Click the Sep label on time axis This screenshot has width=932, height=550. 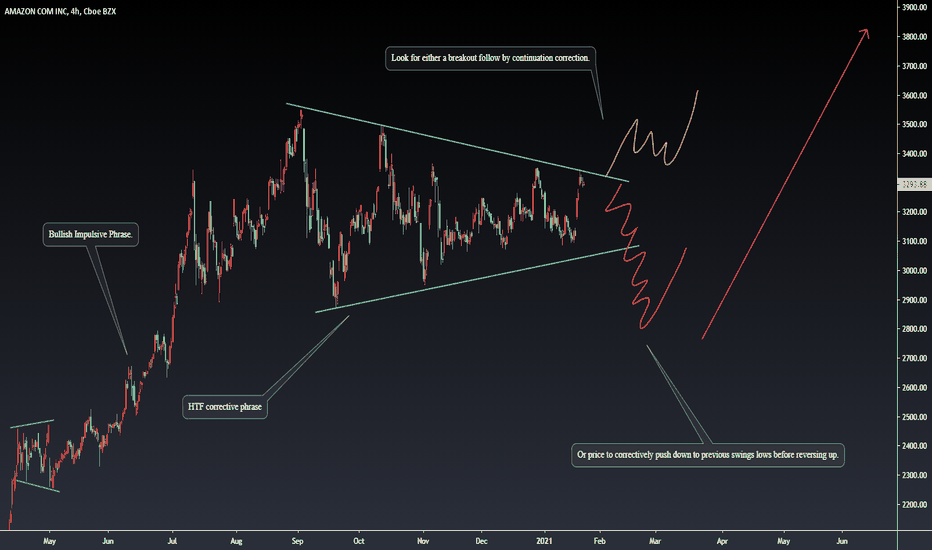(x=298, y=541)
